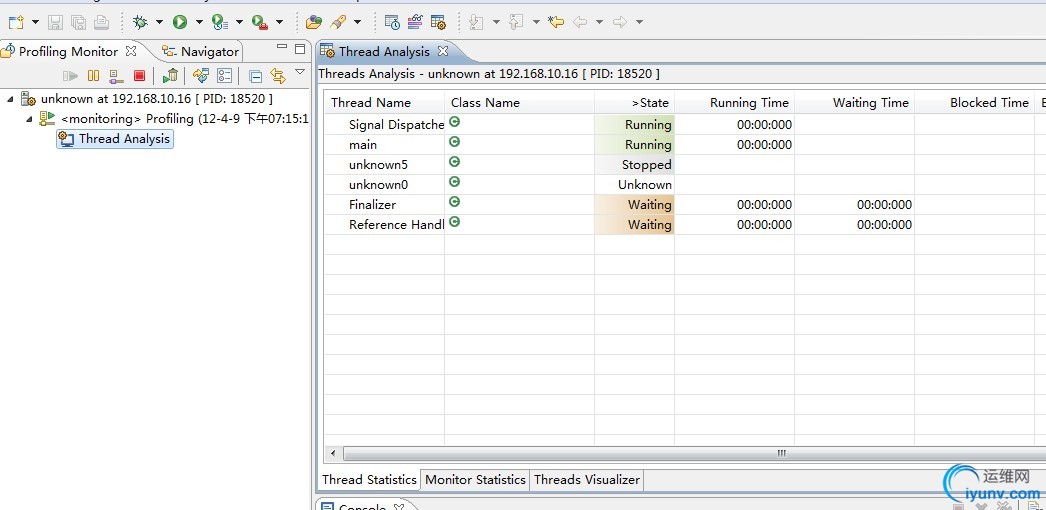
Task: Open the search flashlight dropdown arrow
Action: point(357,22)
